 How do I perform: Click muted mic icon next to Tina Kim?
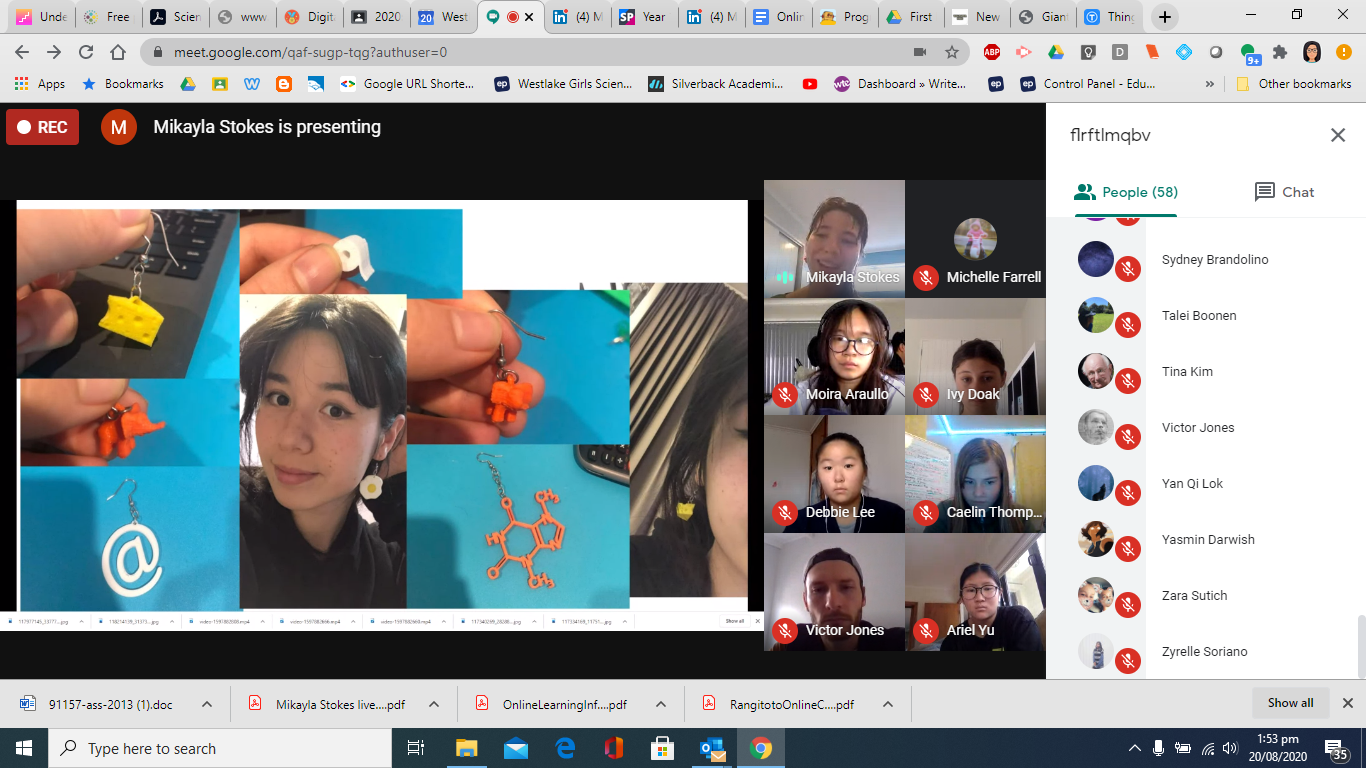(x=1128, y=381)
